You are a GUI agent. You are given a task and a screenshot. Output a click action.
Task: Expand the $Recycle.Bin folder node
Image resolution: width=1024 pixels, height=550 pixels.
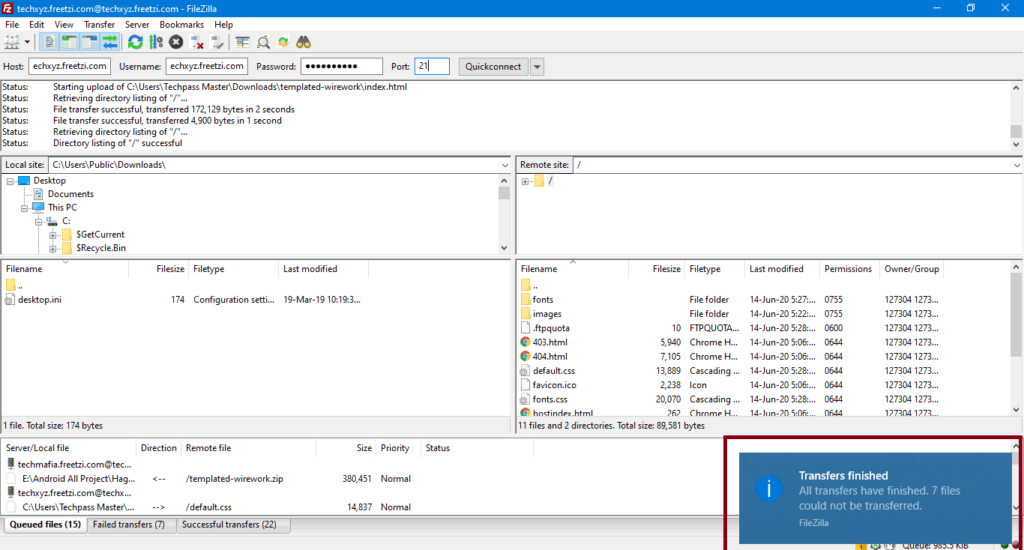[53, 249]
